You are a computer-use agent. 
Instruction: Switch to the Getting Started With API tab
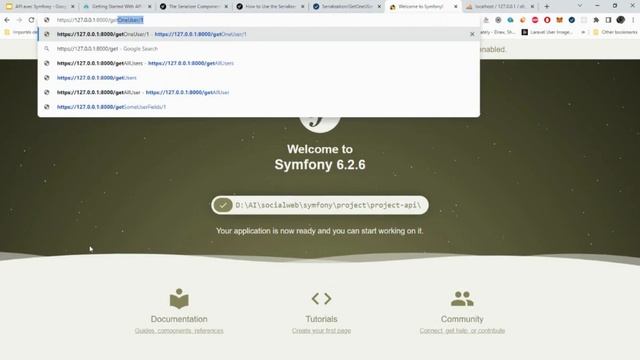tap(116, 7)
